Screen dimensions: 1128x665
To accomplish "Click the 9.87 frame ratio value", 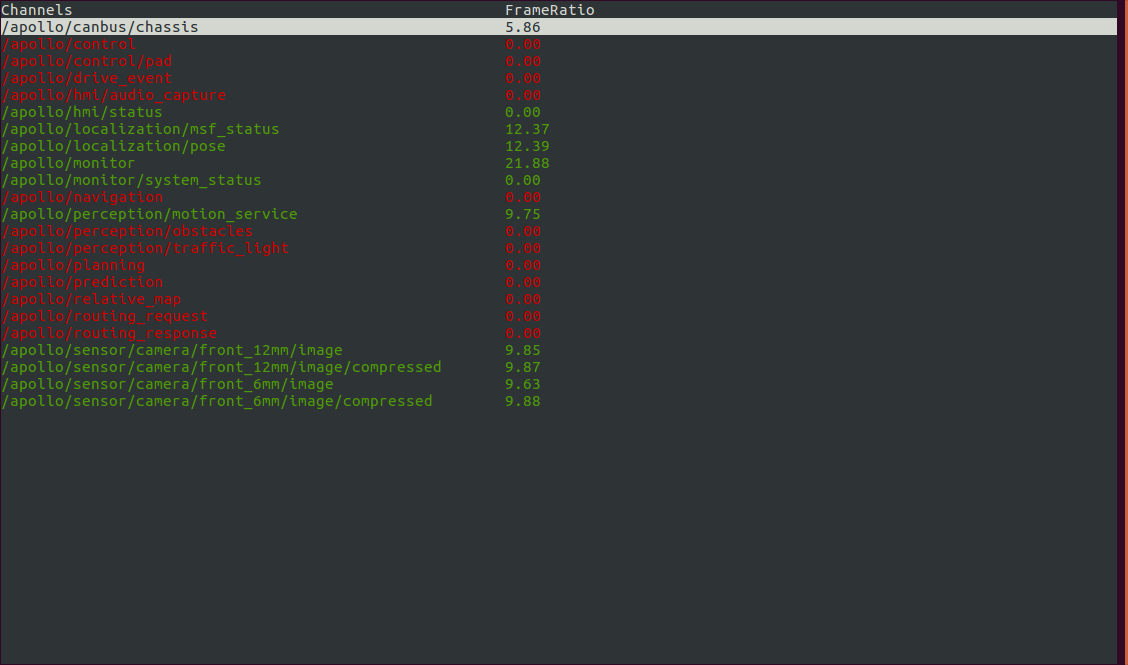I will click(x=523, y=368).
